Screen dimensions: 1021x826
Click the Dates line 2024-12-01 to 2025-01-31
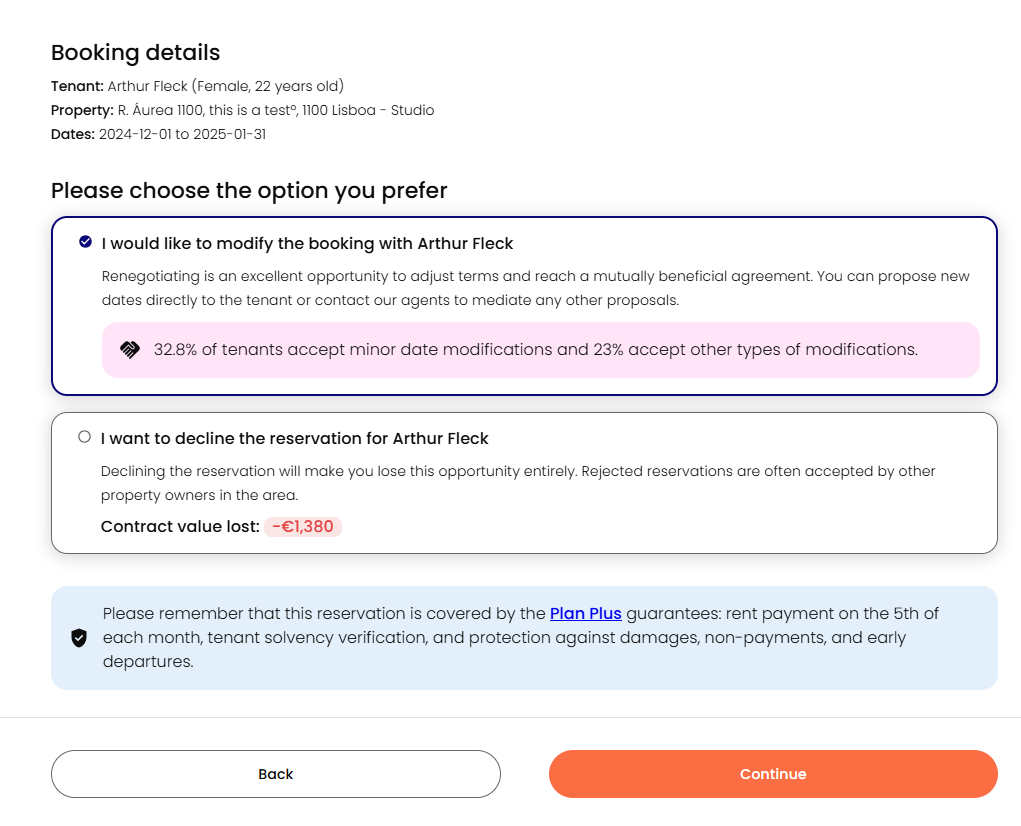coord(158,134)
